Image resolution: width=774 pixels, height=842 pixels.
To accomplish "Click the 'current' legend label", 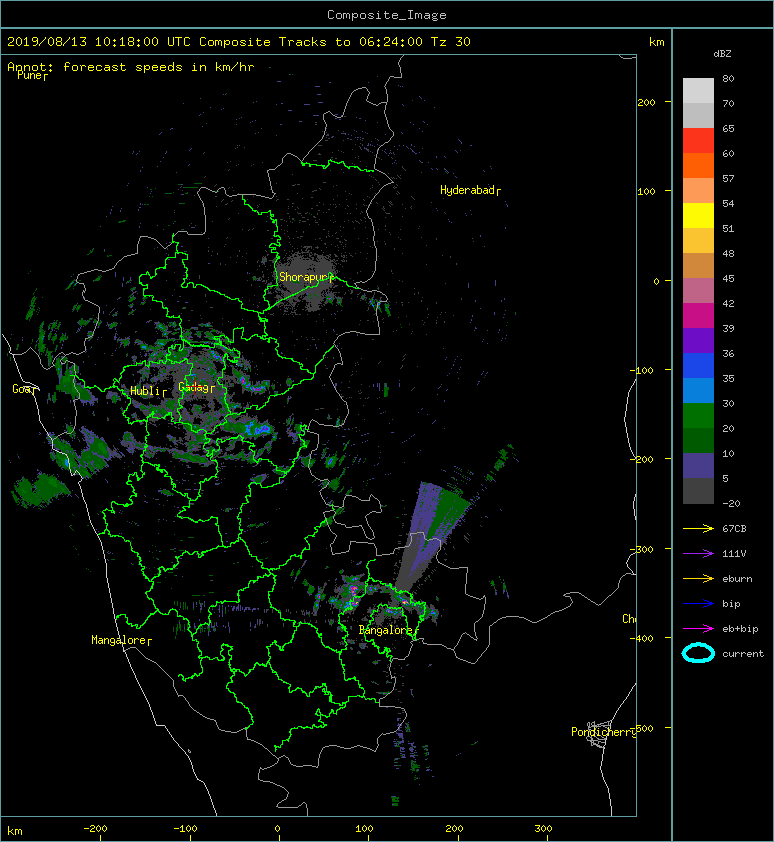I will point(743,654).
